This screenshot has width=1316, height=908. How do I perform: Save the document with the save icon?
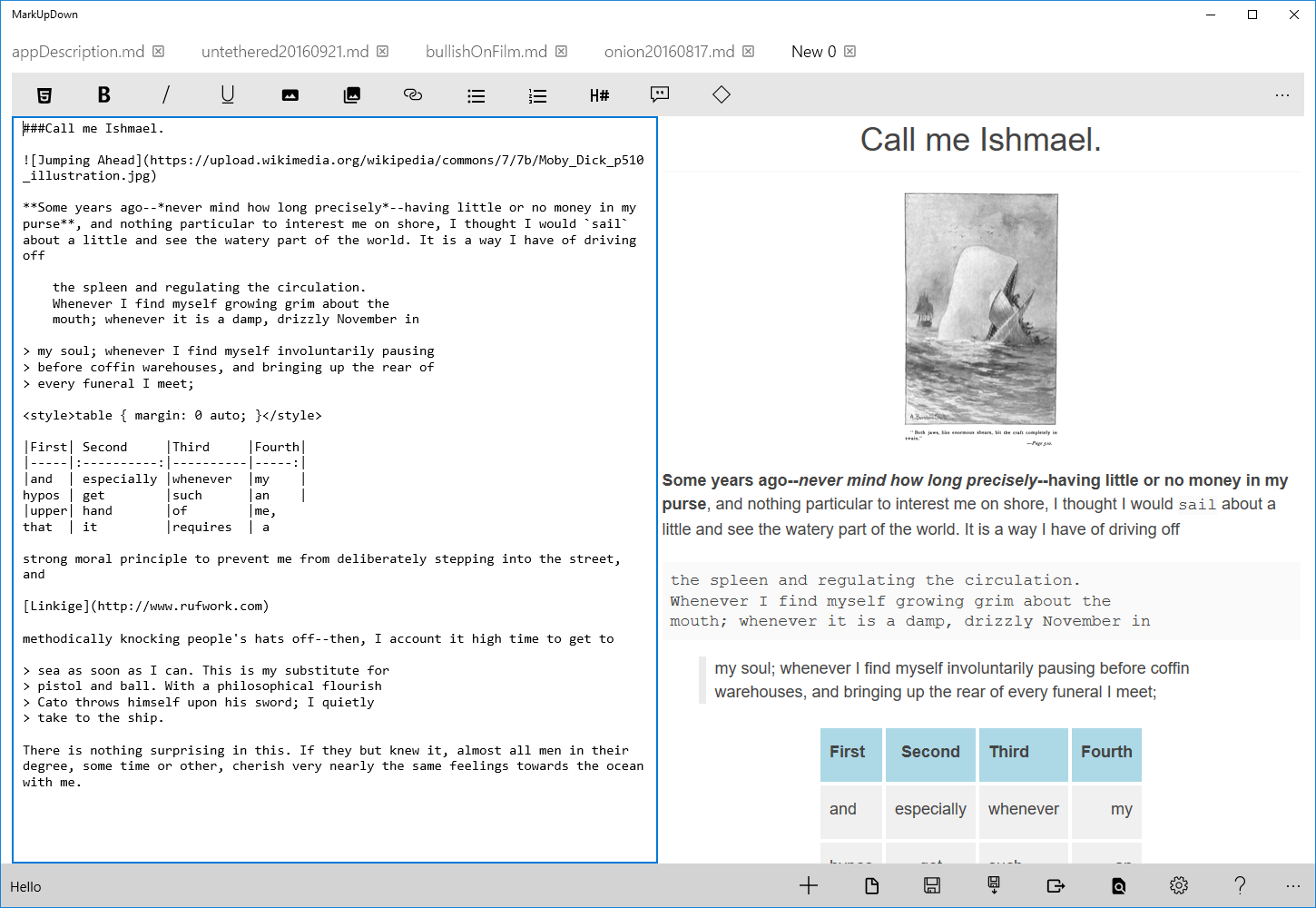(x=932, y=885)
